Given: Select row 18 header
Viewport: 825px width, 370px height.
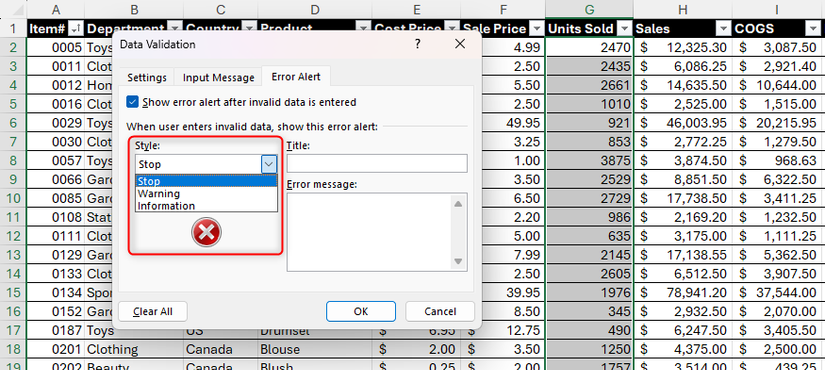Looking at the screenshot, I should pos(13,349).
